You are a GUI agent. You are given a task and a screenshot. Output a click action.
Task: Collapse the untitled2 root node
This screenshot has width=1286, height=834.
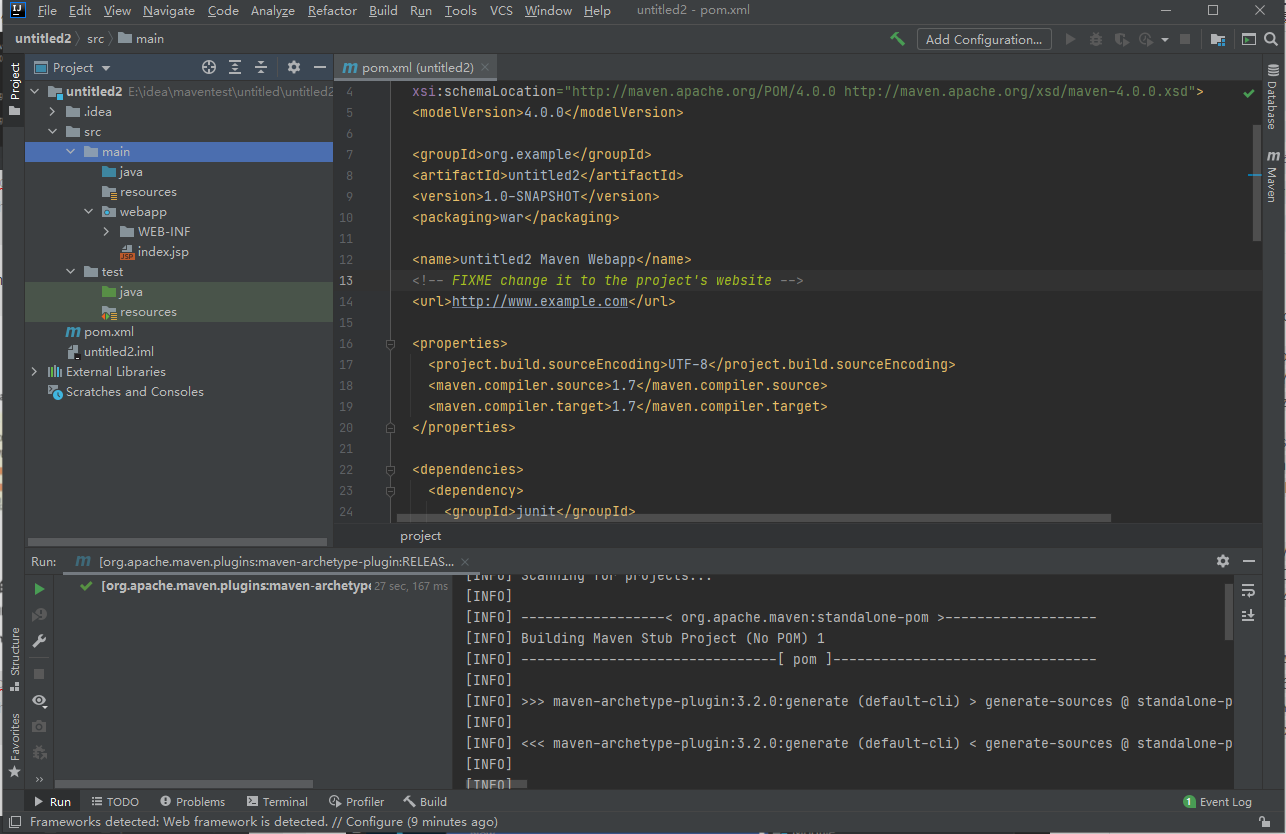(35, 91)
